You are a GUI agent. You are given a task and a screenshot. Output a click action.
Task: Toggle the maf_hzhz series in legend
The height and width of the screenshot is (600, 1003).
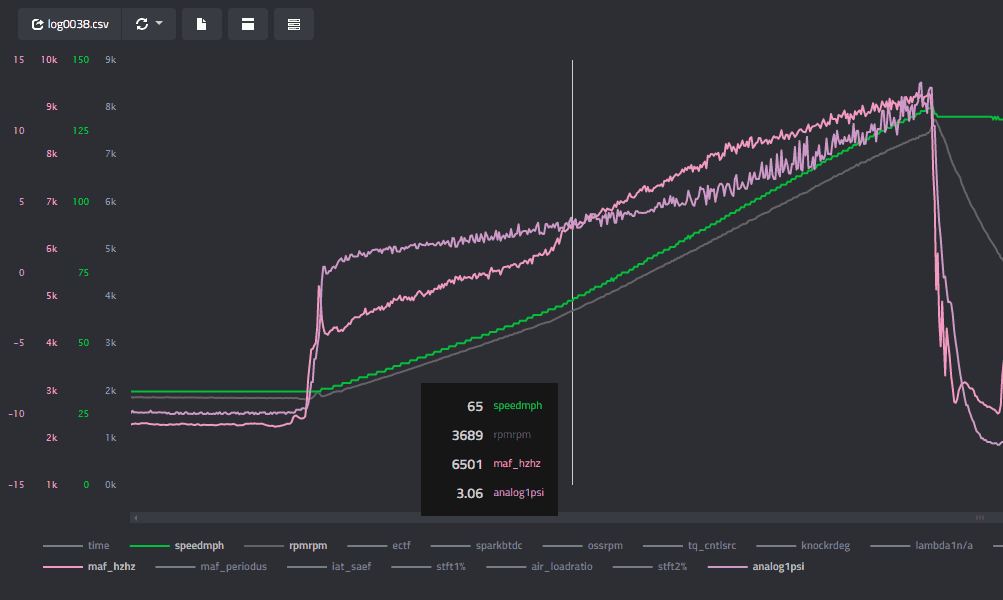(x=89, y=567)
